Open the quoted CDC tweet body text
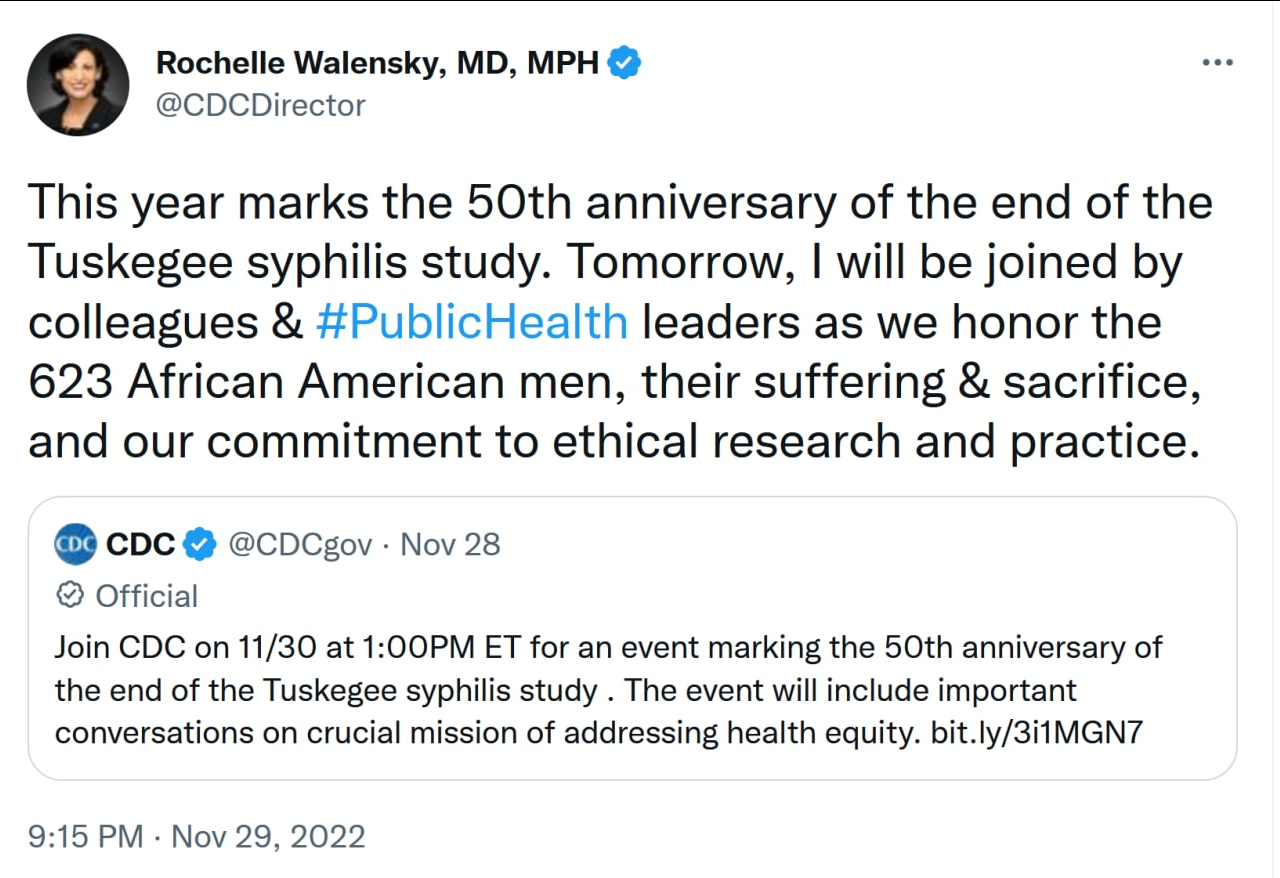1280x878 pixels. tap(500, 690)
